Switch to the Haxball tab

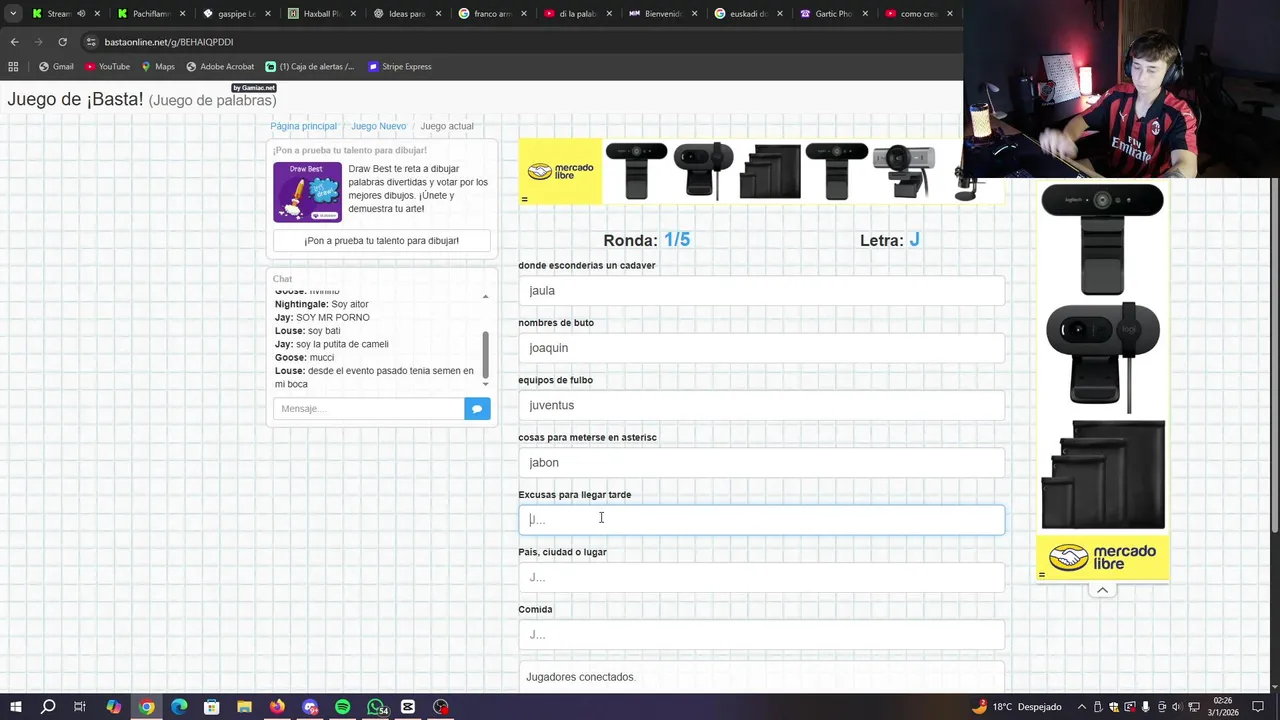[x=321, y=14]
